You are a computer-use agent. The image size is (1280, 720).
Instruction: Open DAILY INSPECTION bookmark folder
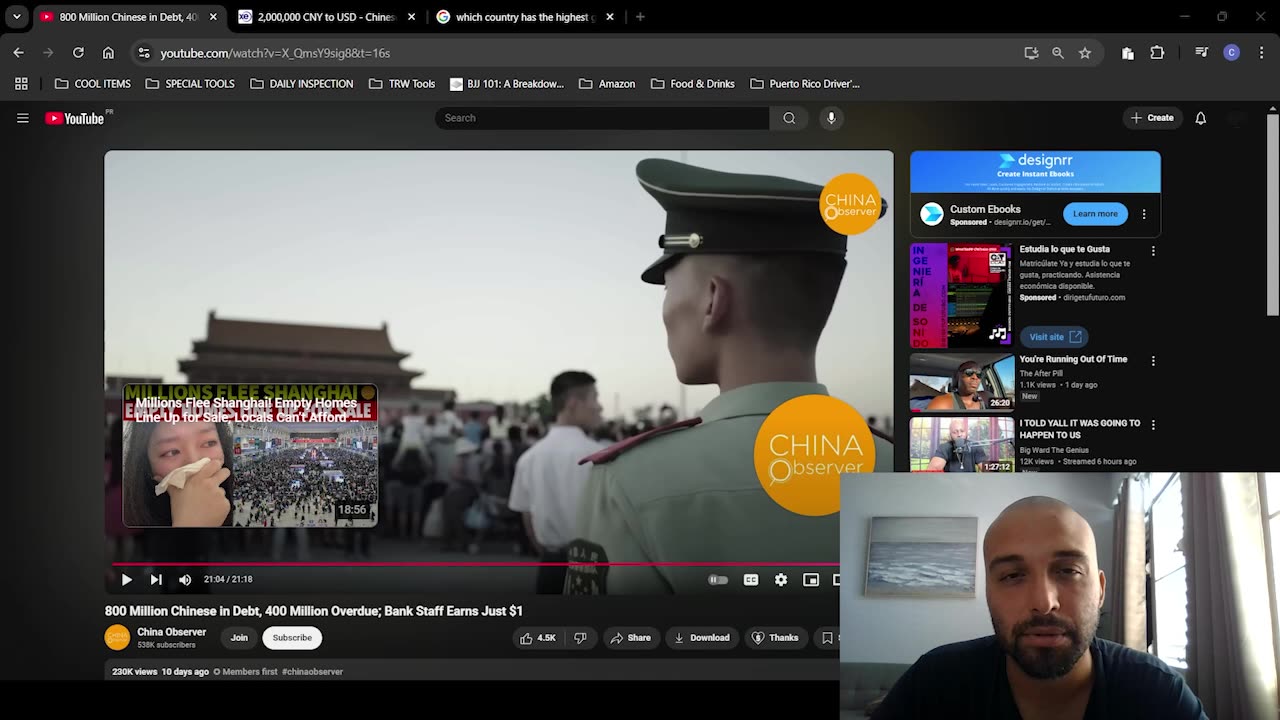302,84
